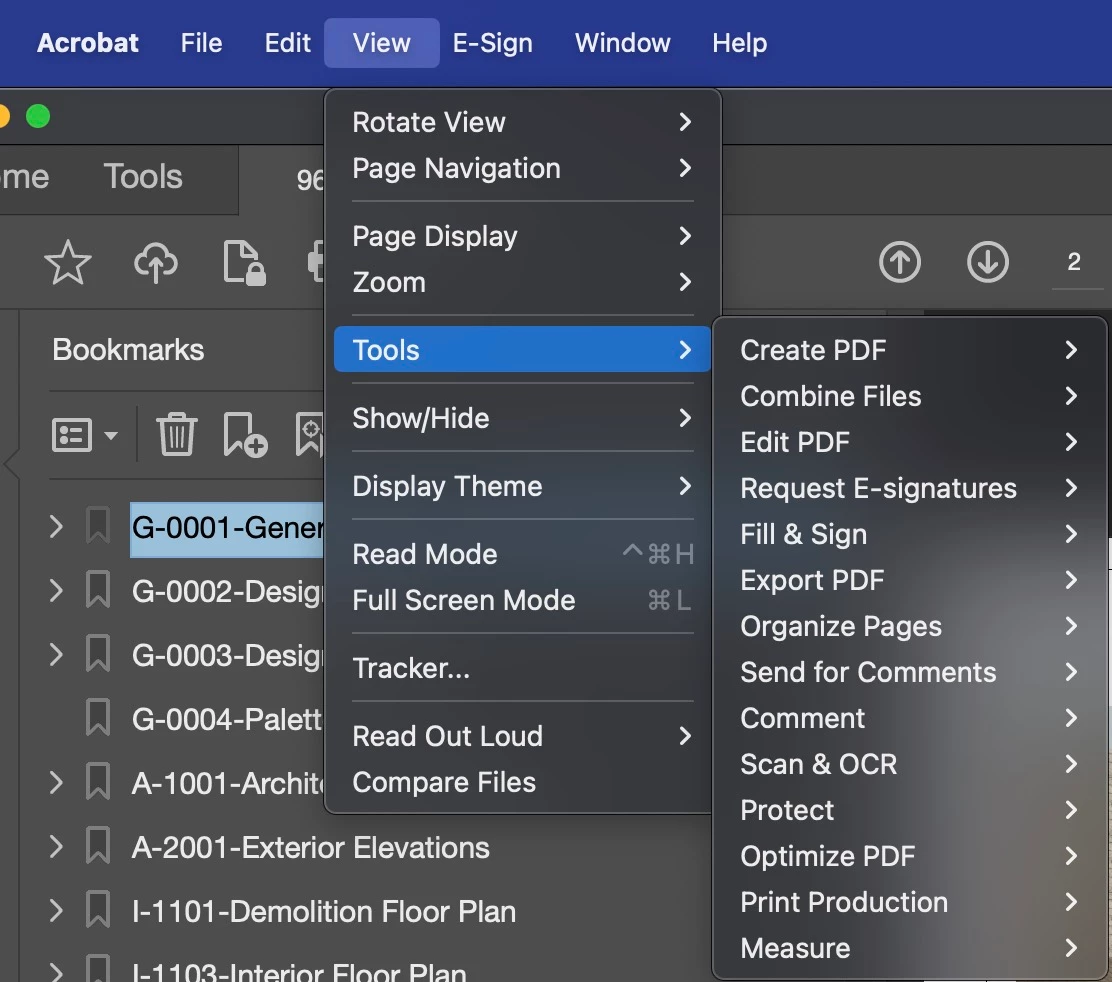The image size is (1112, 982).
Task: Expand the G-0002-Desig bookmark
Action: tap(56, 591)
